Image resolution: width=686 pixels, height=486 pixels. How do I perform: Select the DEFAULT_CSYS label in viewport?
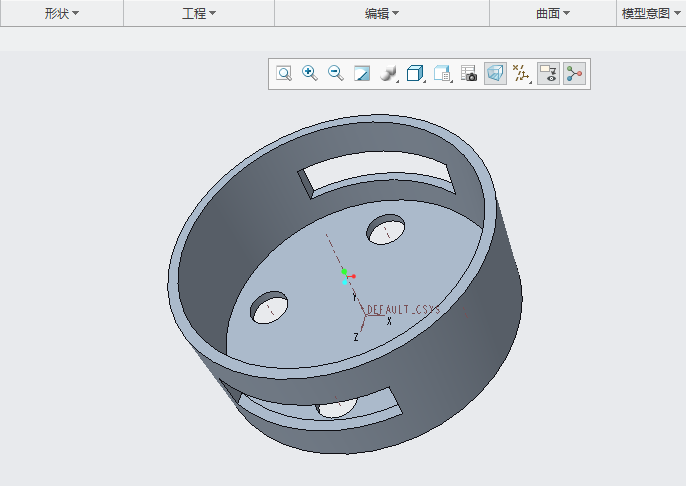coord(403,310)
